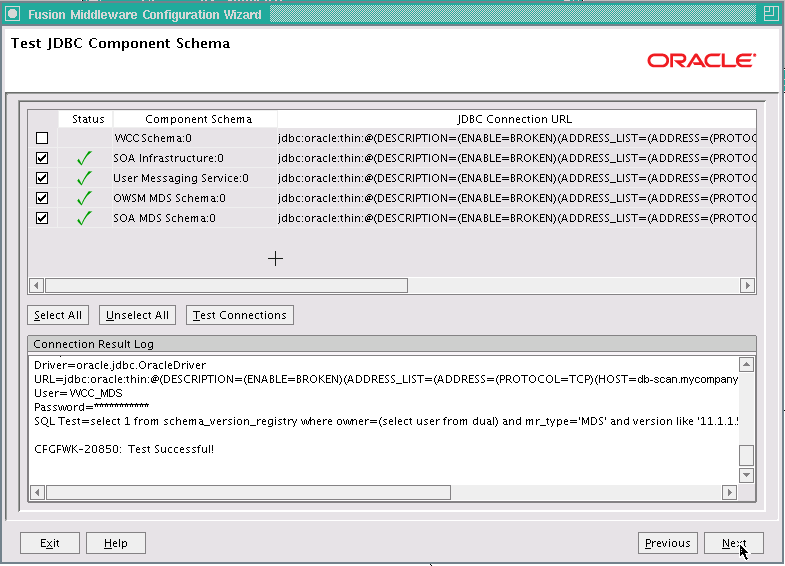785x566 pixels.
Task: Click the Test JDBC Component Schema title
Action: point(121,44)
